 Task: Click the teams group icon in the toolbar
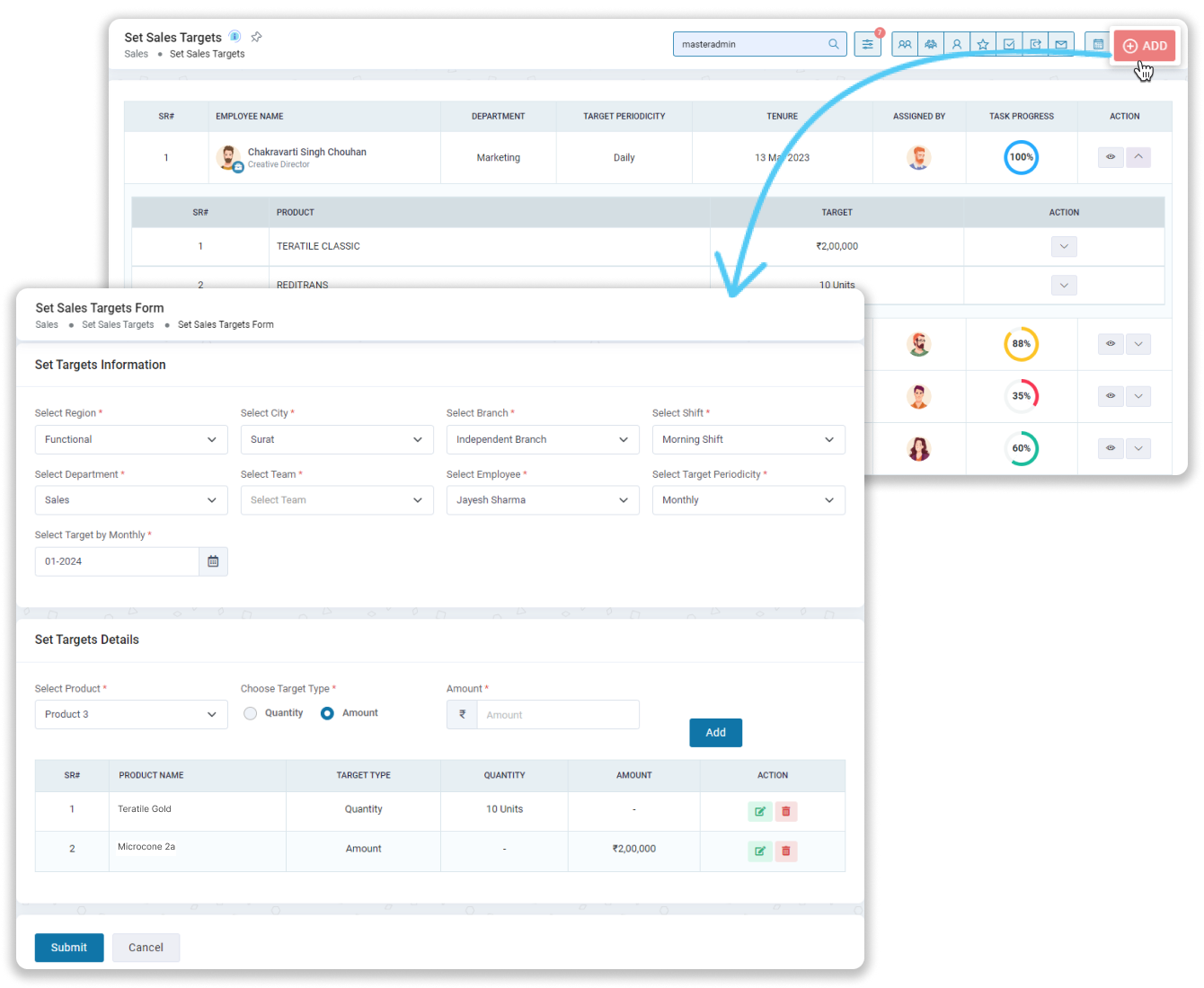pyautogui.click(x=931, y=44)
